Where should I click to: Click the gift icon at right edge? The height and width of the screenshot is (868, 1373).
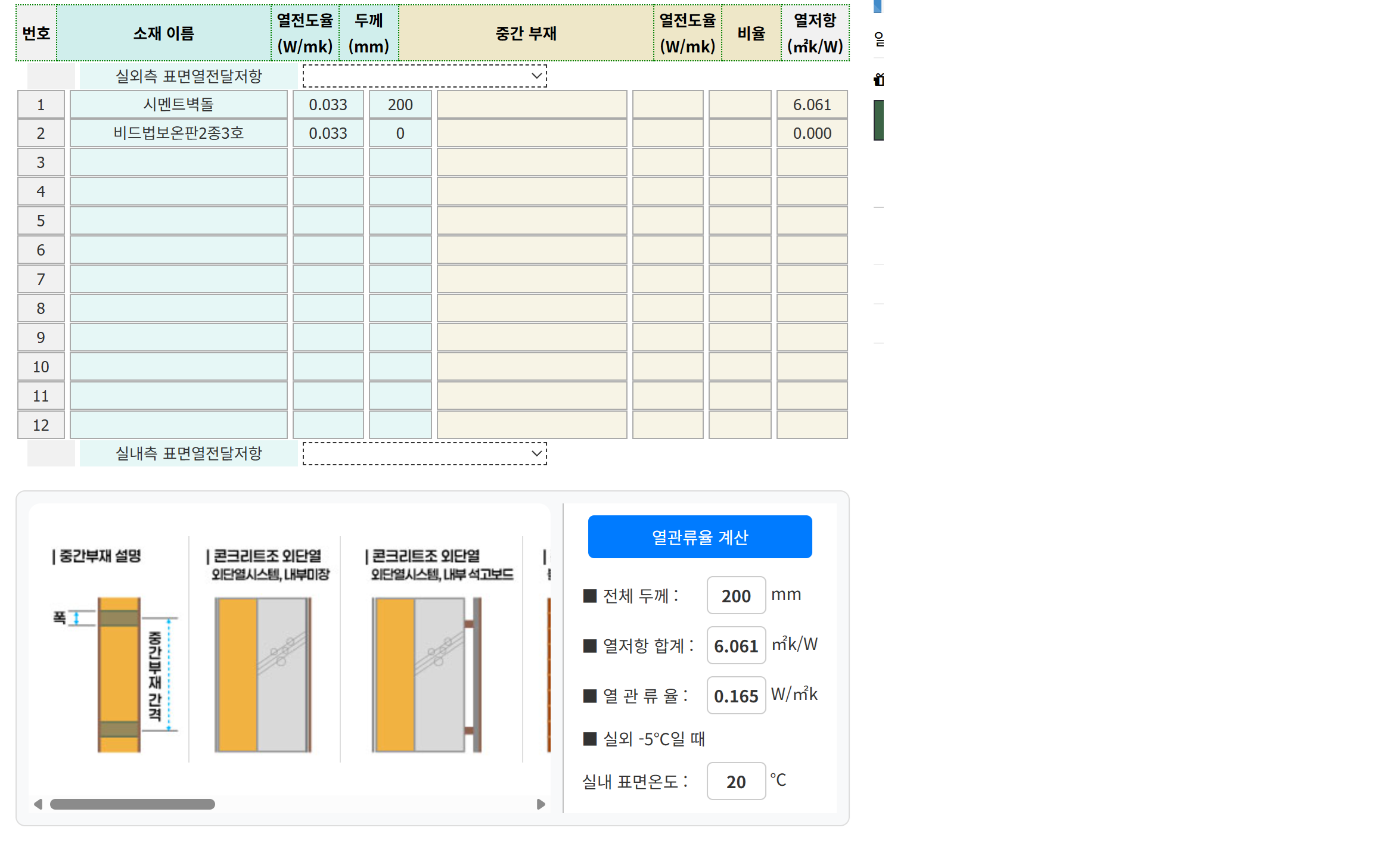click(878, 80)
